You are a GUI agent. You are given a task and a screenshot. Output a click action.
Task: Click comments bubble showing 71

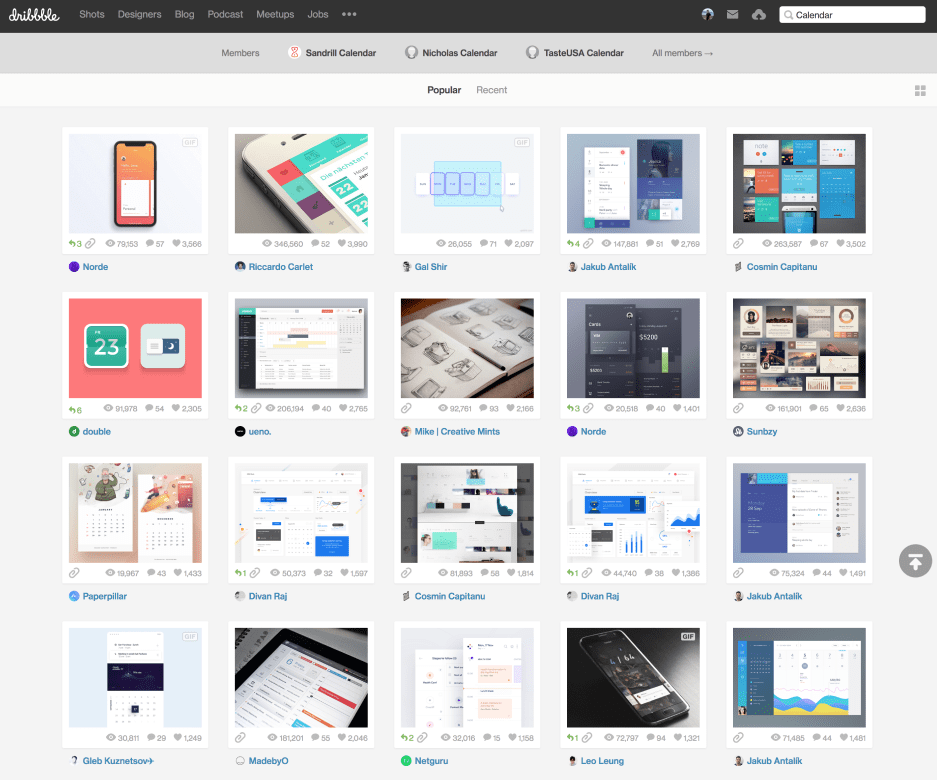(483, 243)
